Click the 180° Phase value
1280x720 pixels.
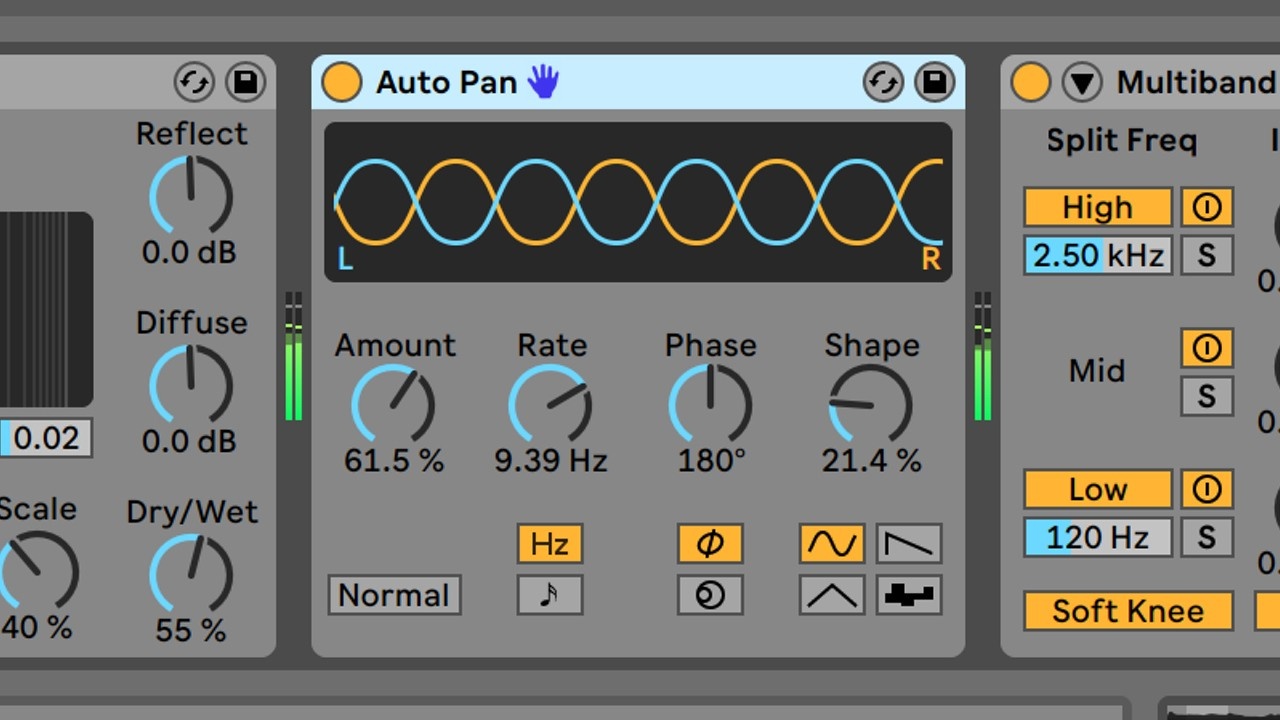pyautogui.click(x=711, y=461)
